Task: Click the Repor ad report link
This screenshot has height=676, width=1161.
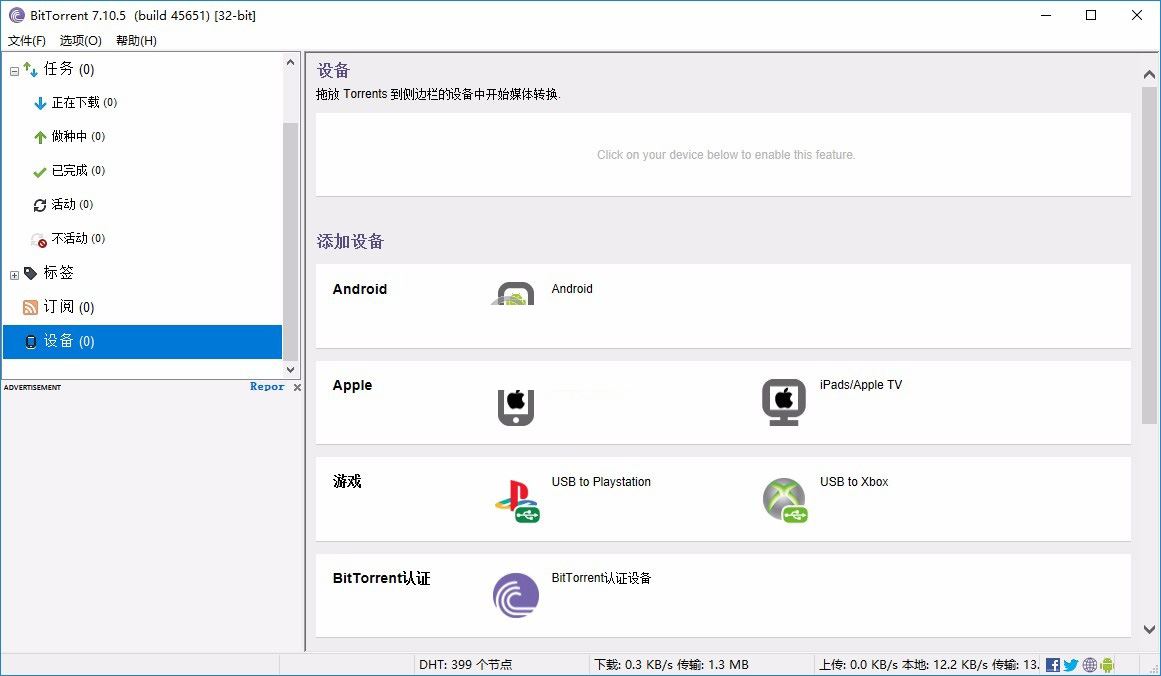Action: click(x=267, y=386)
